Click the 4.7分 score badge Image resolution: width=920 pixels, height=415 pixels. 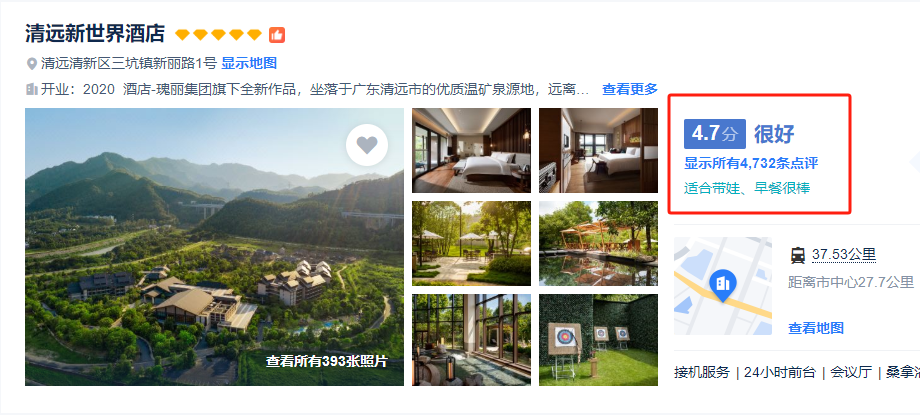tap(715, 134)
